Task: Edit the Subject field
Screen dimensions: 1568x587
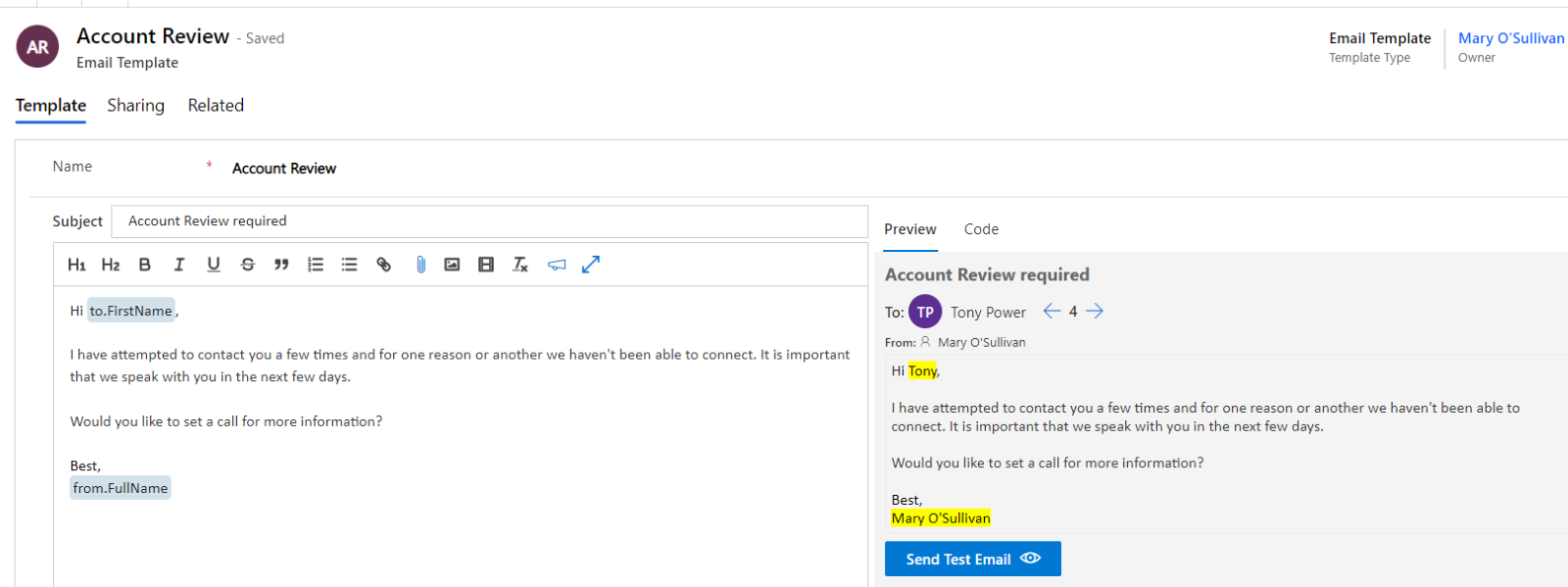Action: coord(490,221)
